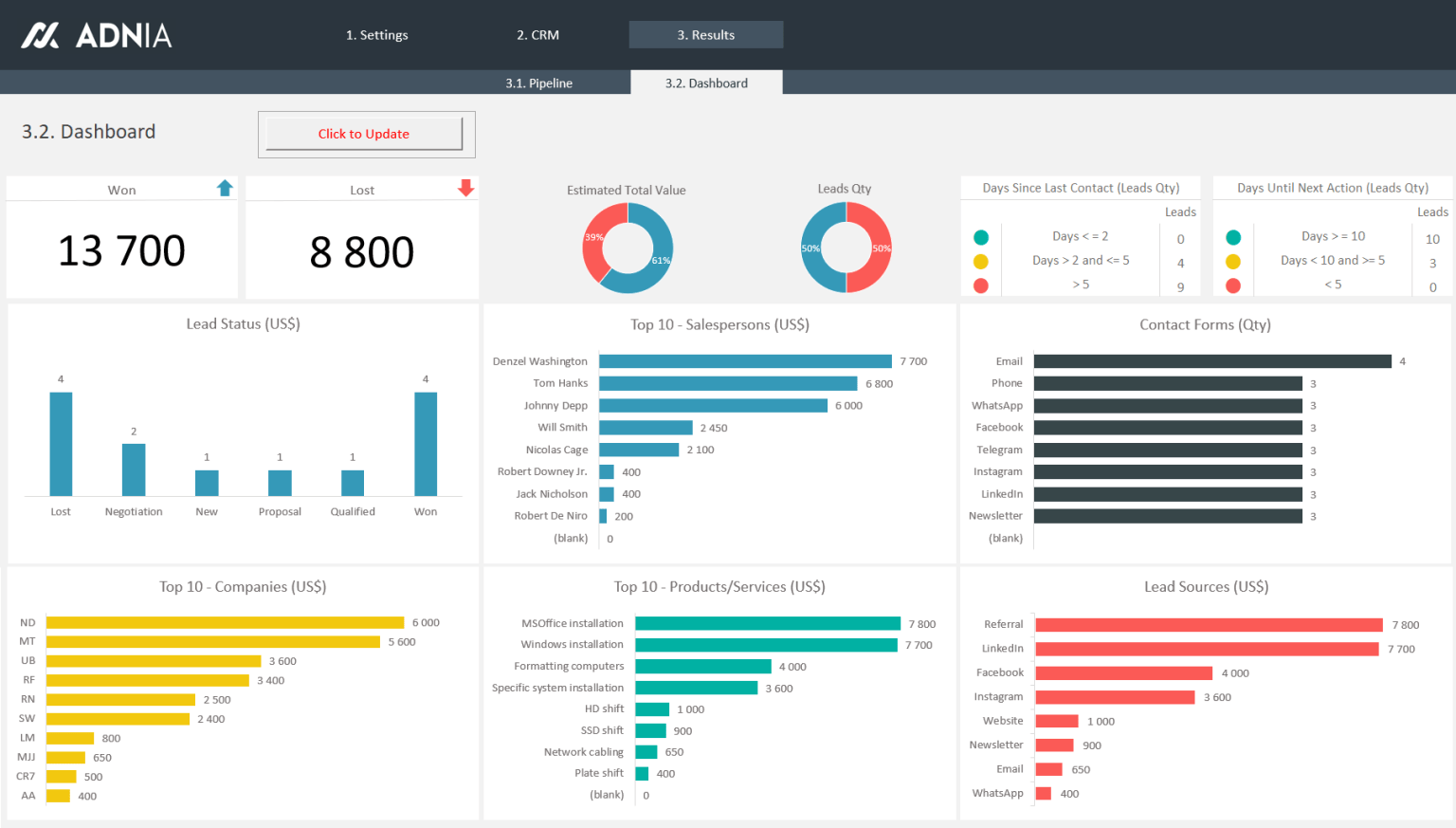The height and width of the screenshot is (828, 1456).
Task: Click the Lead Sources (US$) title
Action: [x=1206, y=586]
